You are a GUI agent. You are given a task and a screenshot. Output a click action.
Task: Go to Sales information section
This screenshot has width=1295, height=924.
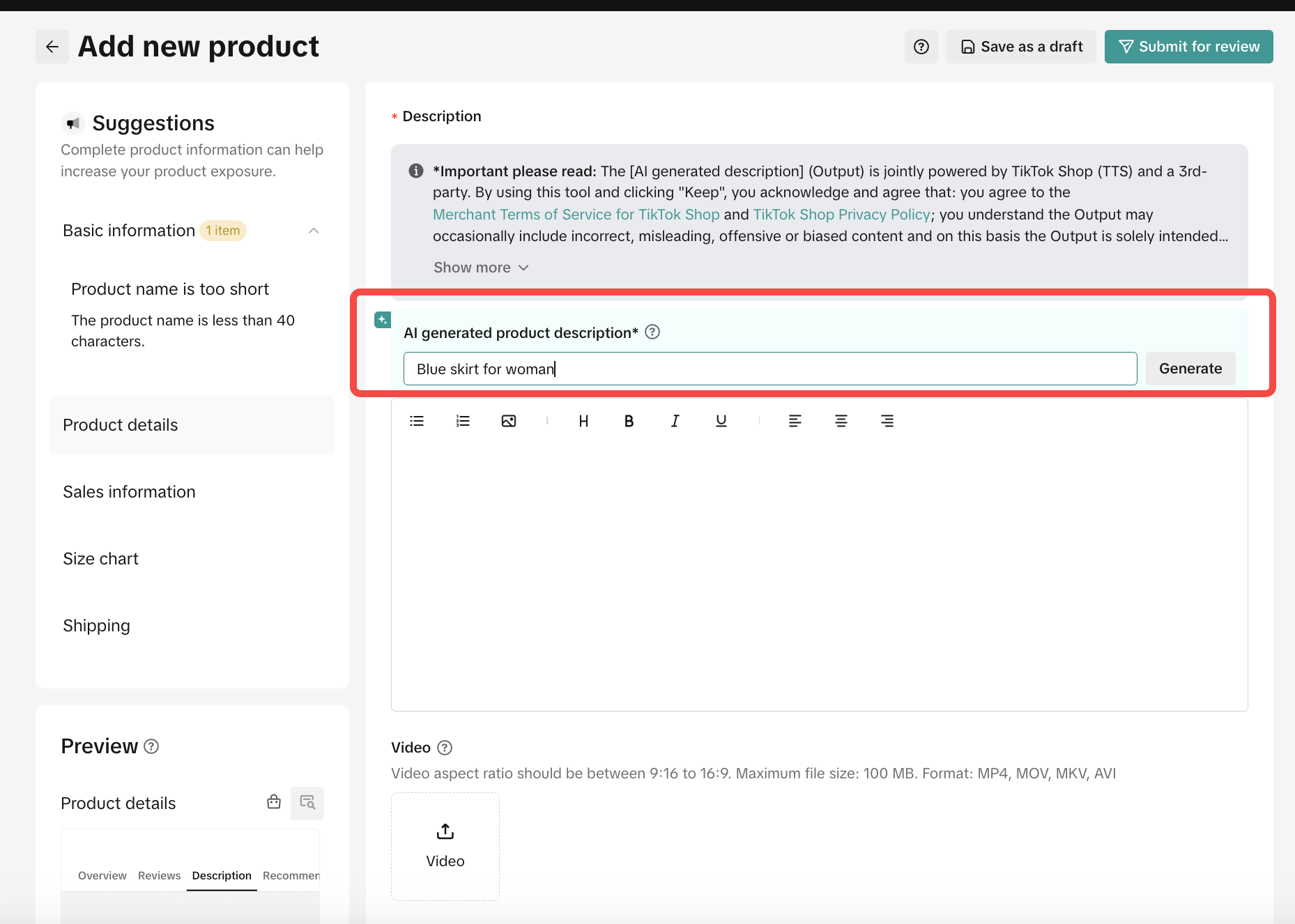point(129,492)
